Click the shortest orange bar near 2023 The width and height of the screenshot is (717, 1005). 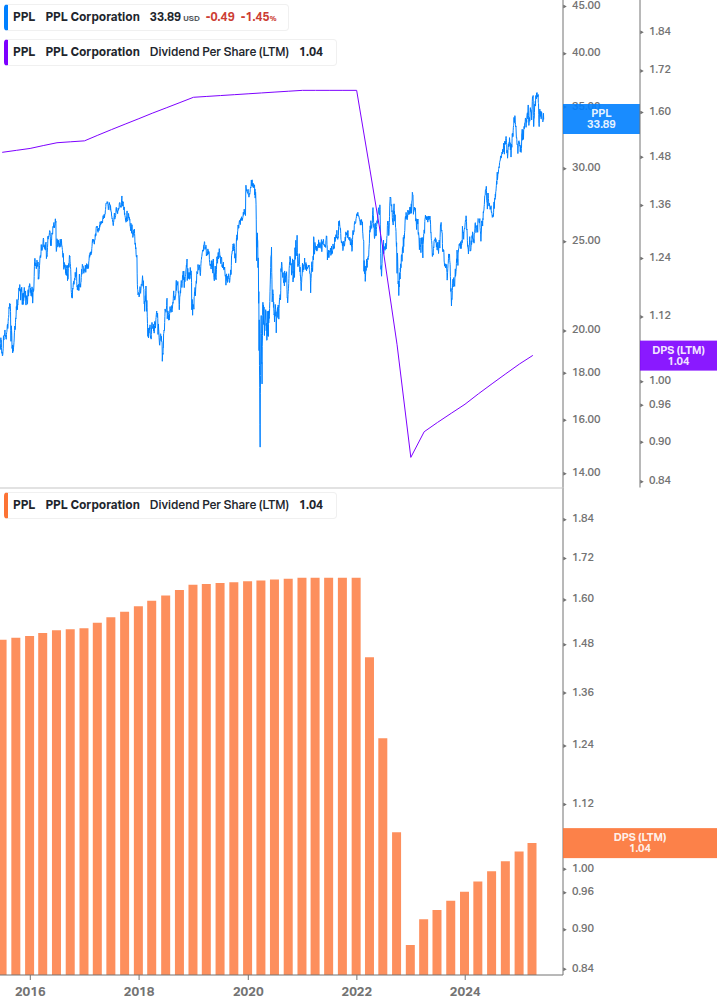pyautogui.click(x=410, y=959)
